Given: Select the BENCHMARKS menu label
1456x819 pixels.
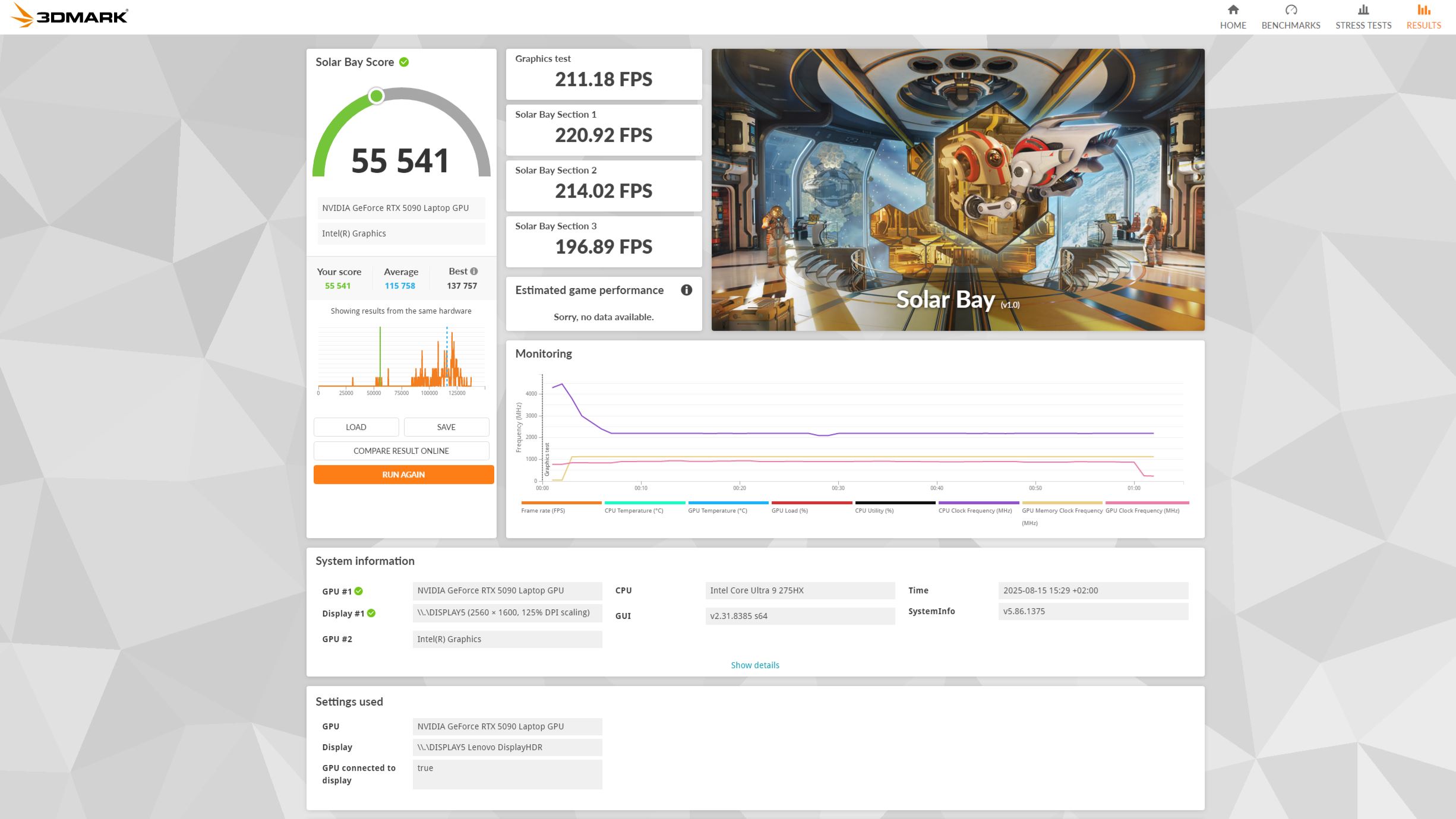Looking at the screenshot, I should pos(1291,26).
